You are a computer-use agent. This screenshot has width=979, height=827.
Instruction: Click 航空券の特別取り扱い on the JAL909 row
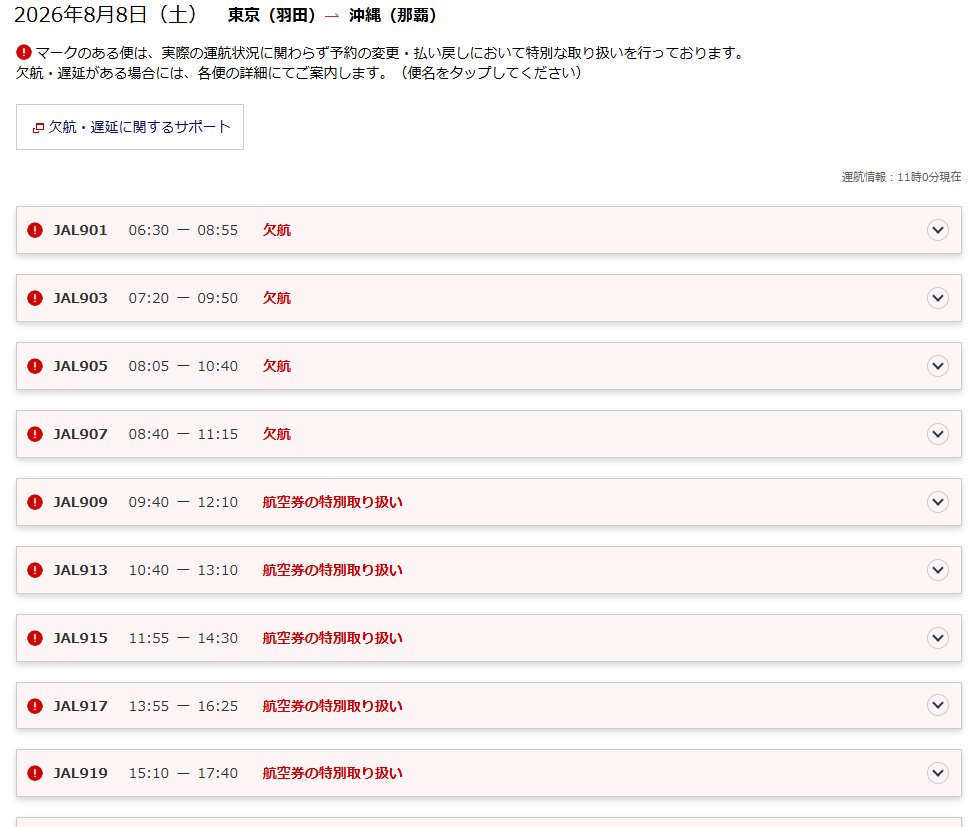click(x=332, y=502)
